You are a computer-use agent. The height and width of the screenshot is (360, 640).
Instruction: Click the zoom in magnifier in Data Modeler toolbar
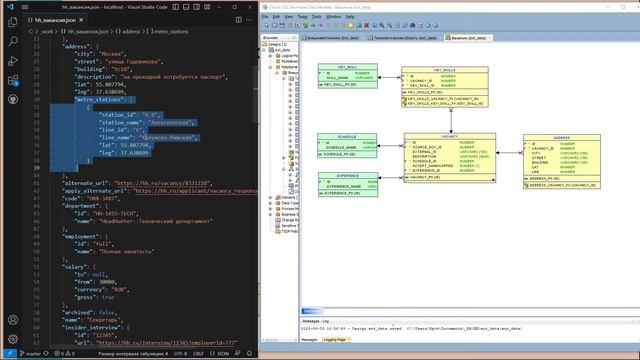point(382,25)
